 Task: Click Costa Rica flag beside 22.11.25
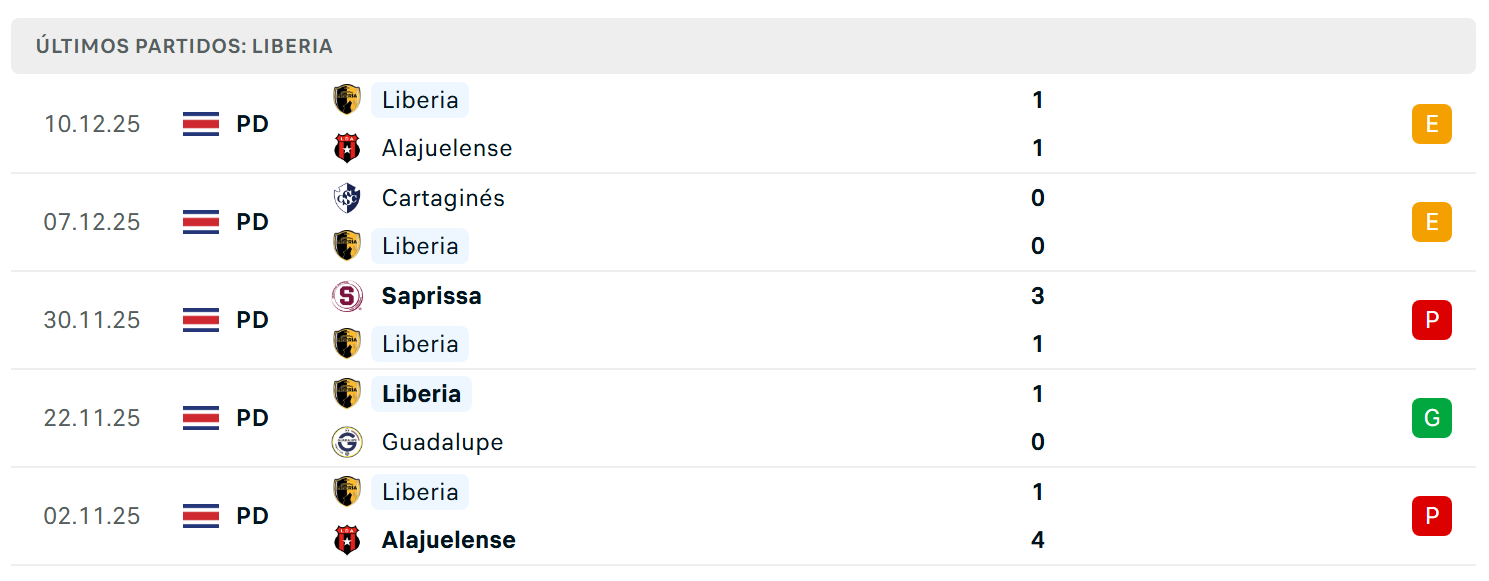tap(201, 418)
